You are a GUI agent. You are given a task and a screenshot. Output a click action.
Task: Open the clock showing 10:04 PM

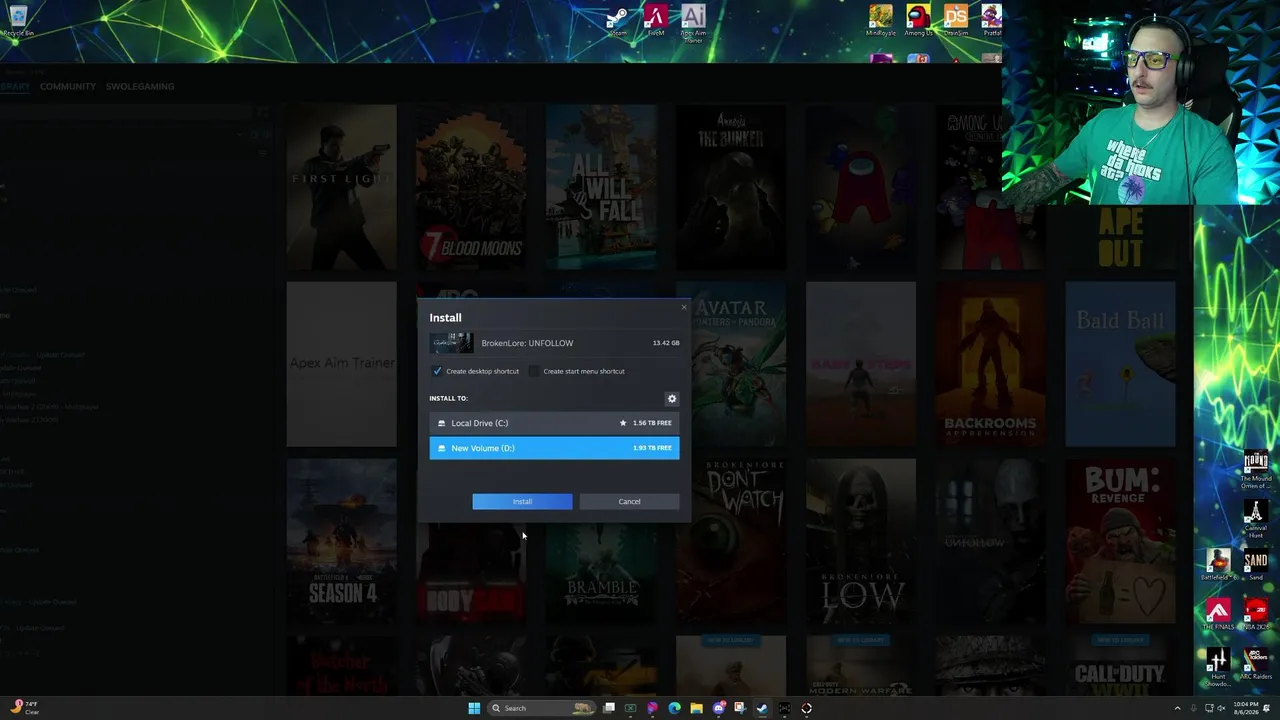coord(1247,708)
